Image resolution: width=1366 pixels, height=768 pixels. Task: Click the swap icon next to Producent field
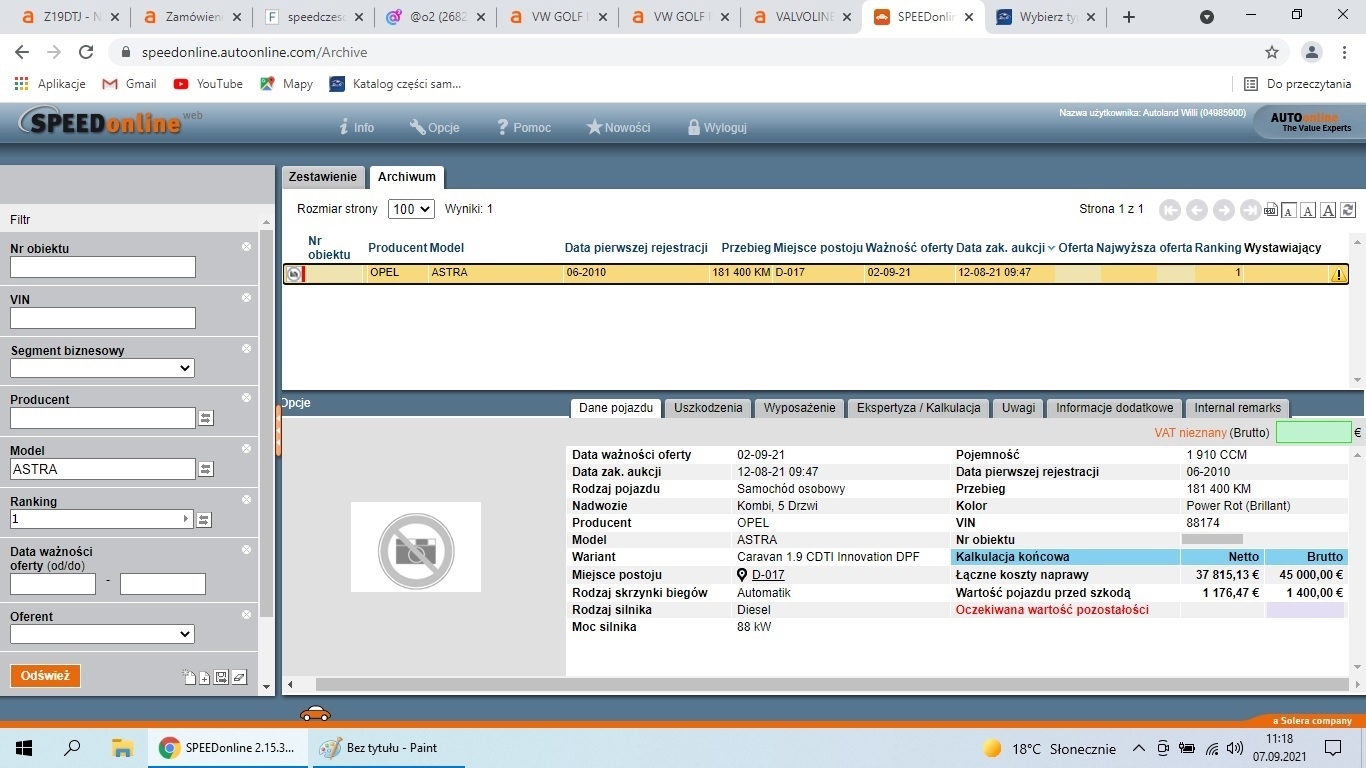206,418
